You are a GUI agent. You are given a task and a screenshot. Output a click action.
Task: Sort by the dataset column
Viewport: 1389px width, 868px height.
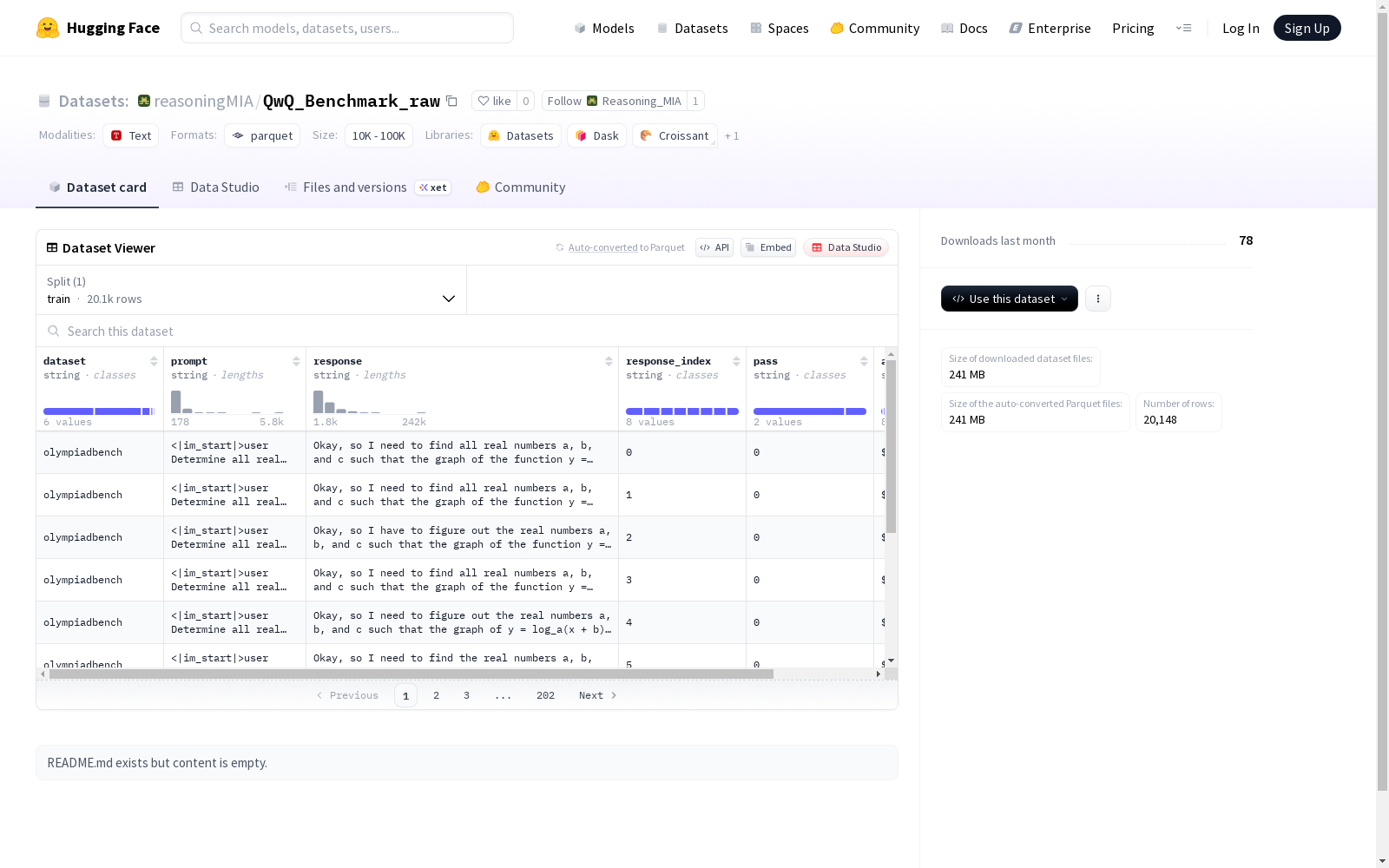tap(154, 361)
